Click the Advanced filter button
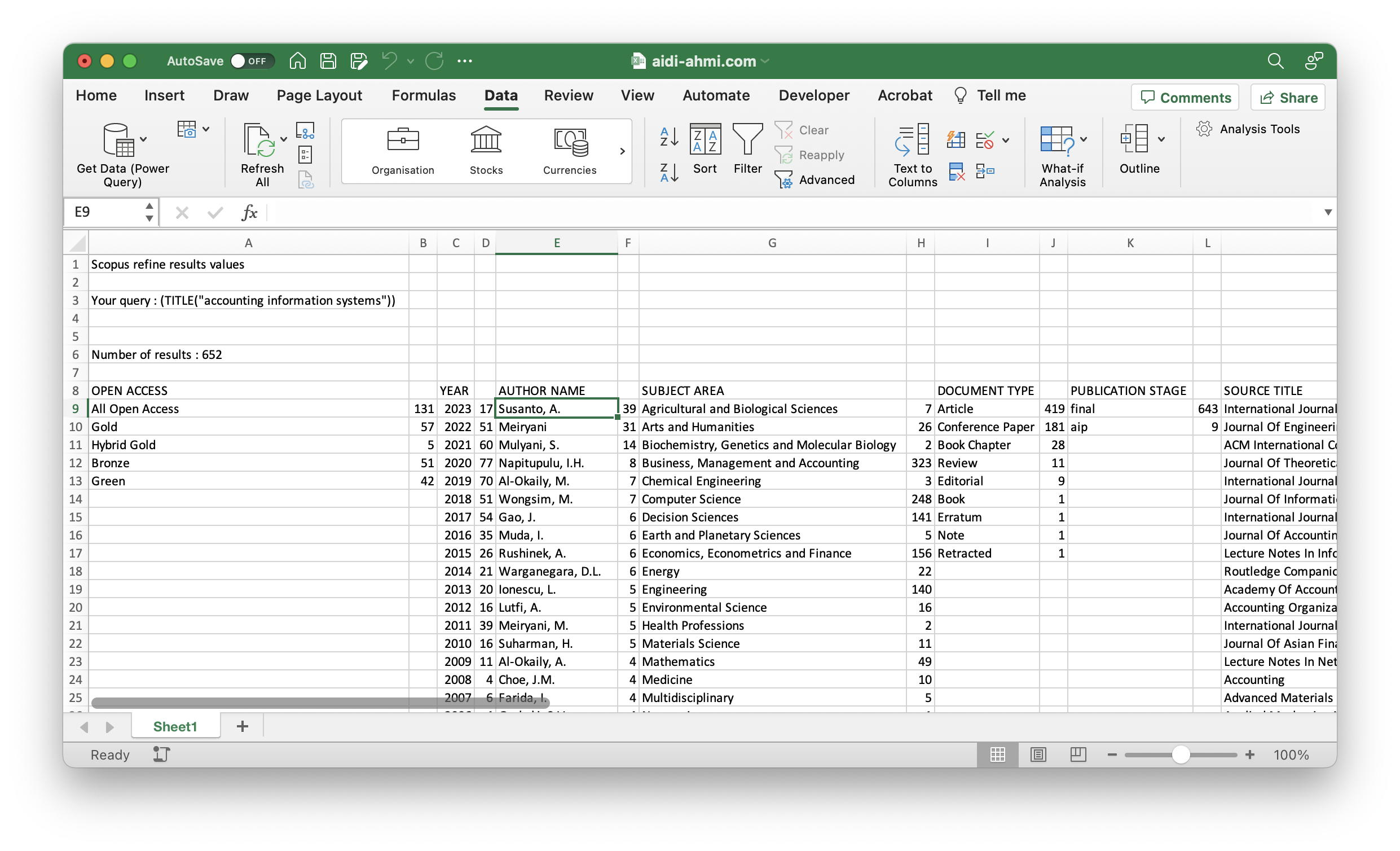 tap(815, 180)
